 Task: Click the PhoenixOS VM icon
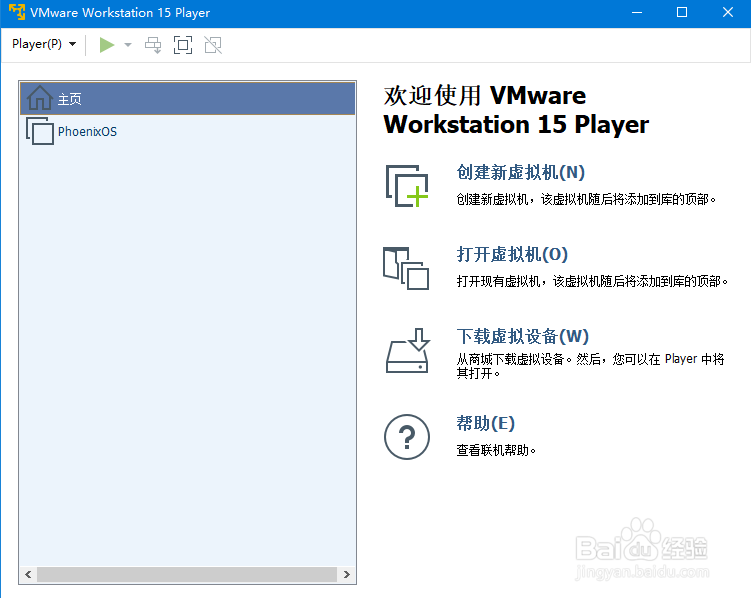tap(40, 131)
